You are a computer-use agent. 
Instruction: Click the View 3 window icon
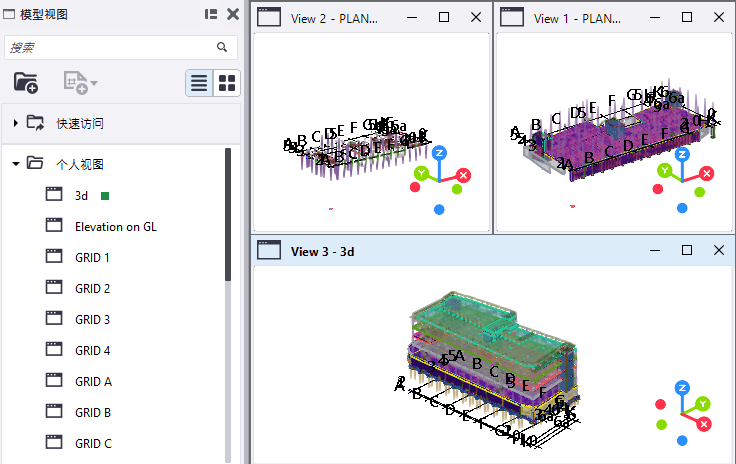(269, 250)
